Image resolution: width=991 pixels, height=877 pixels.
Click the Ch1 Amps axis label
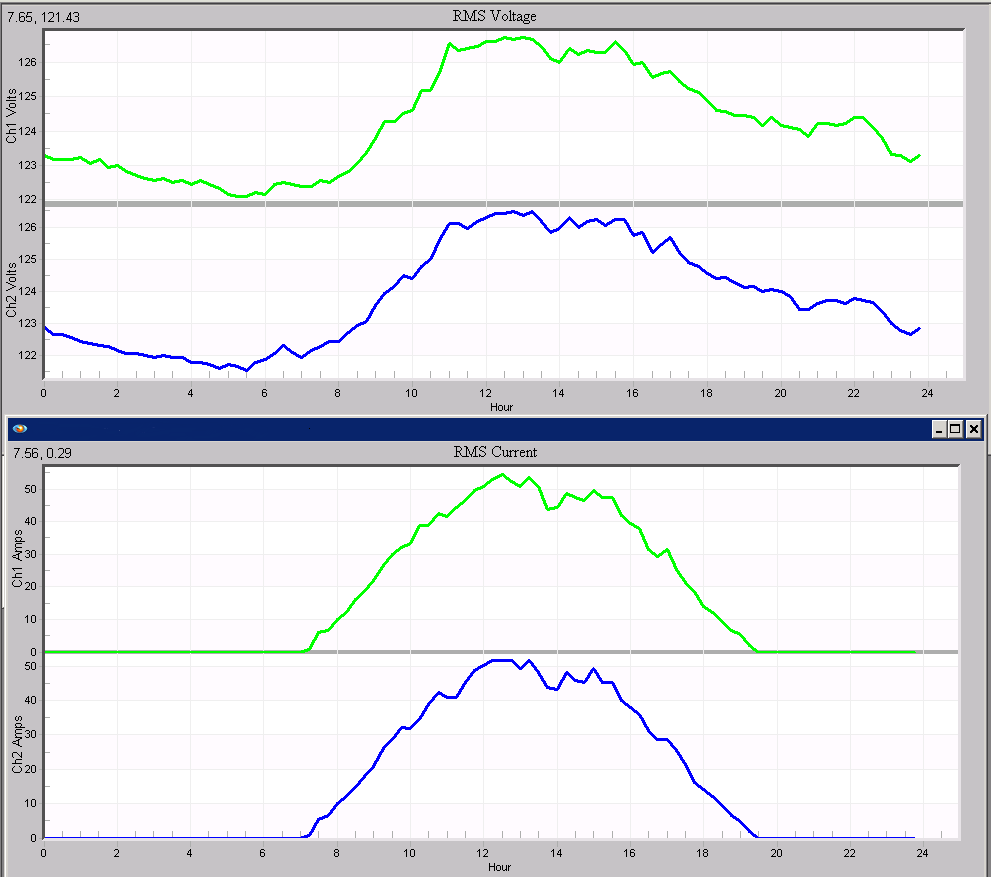click(17, 558)
